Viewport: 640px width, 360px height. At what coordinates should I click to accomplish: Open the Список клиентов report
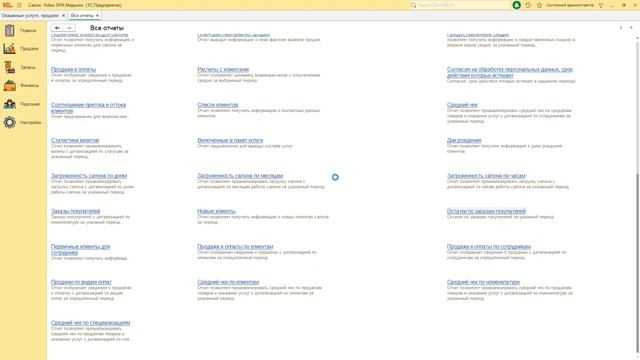[218, 105]
